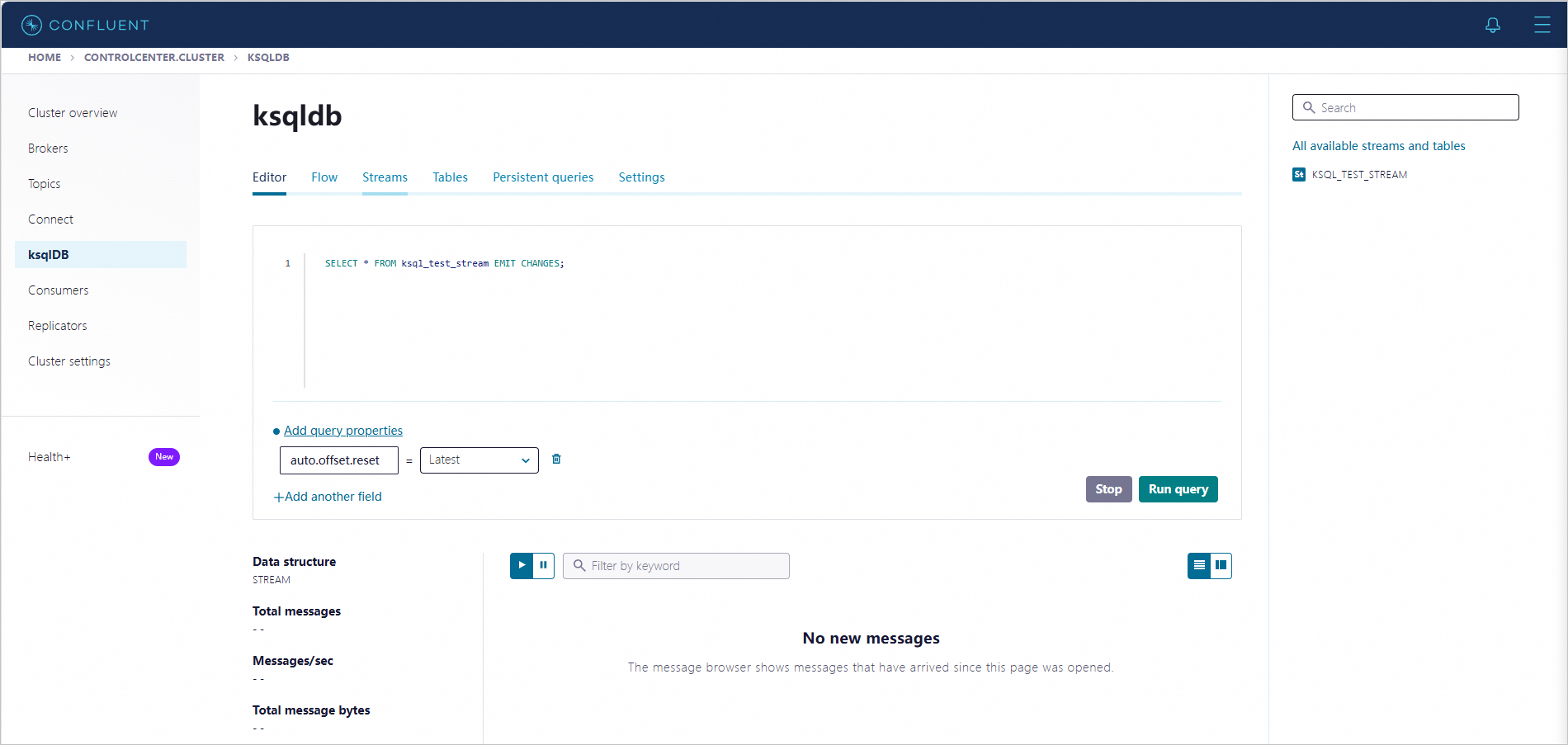Pause the message stream
The image size is (1568, 745).
(543, 565)
